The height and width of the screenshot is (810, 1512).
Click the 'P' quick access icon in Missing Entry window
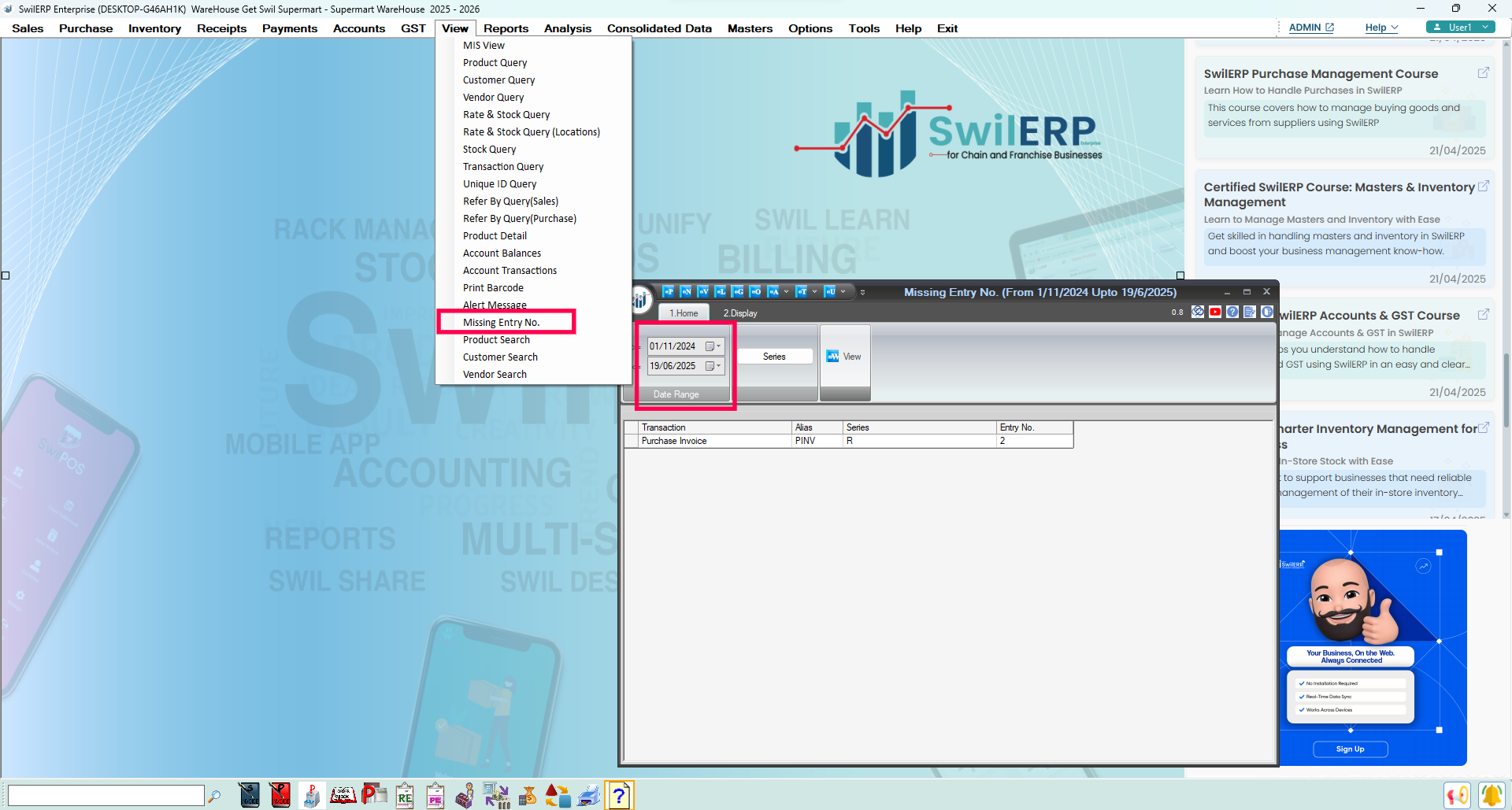[x=669, y=292]
